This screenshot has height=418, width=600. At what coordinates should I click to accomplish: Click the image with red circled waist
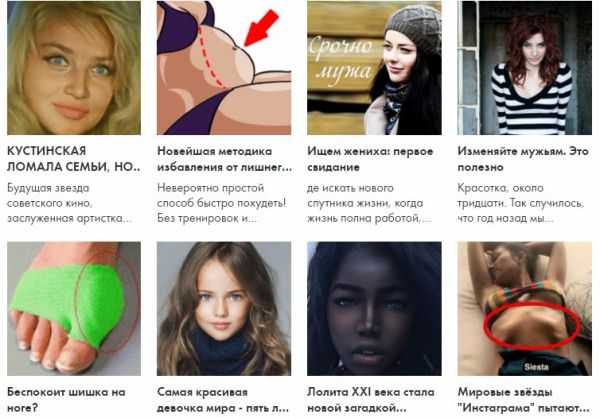click(525, 309)
